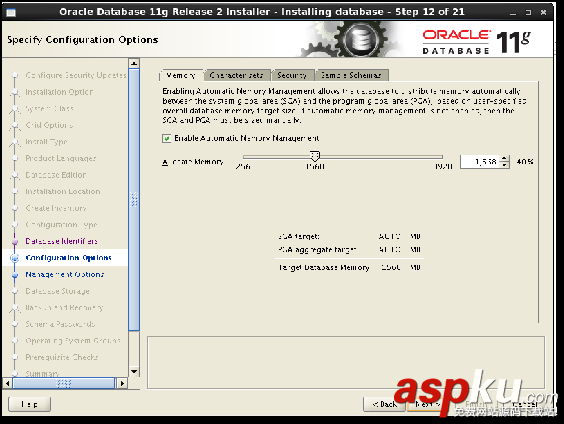Screen dimensions: 564x424
Task: Click the Target Database Memory value
Action: pyautogui.click(x=391, y=268)
